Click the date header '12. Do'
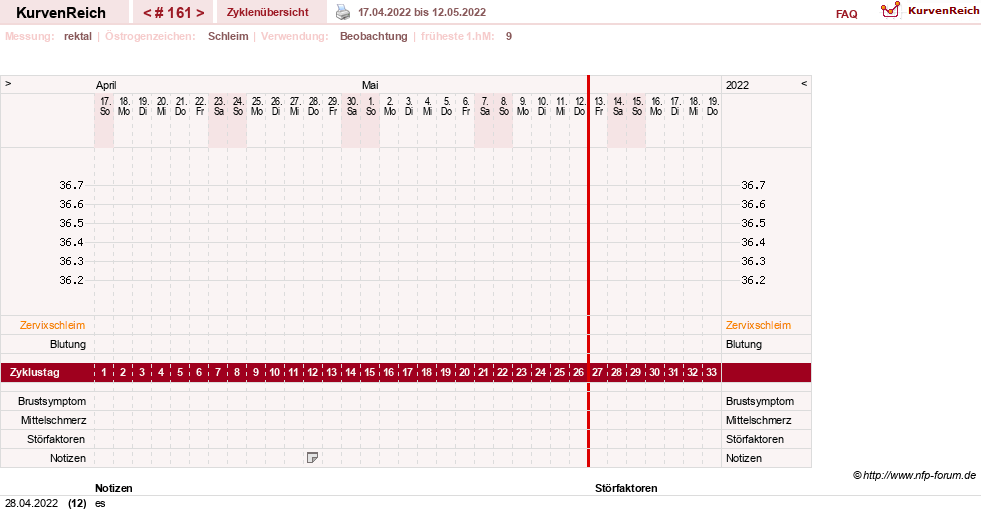This screenshot has height=527, width=981. click(579, 106)
